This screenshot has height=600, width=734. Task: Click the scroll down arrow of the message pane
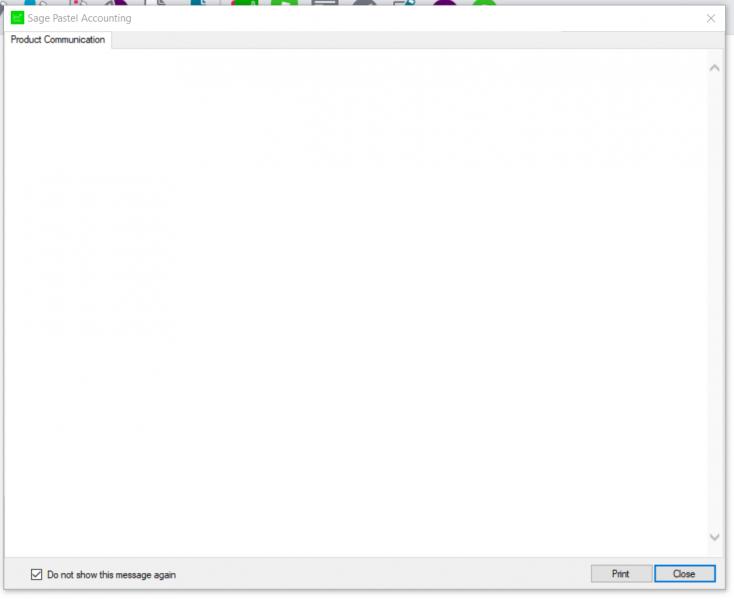point(714,537)
